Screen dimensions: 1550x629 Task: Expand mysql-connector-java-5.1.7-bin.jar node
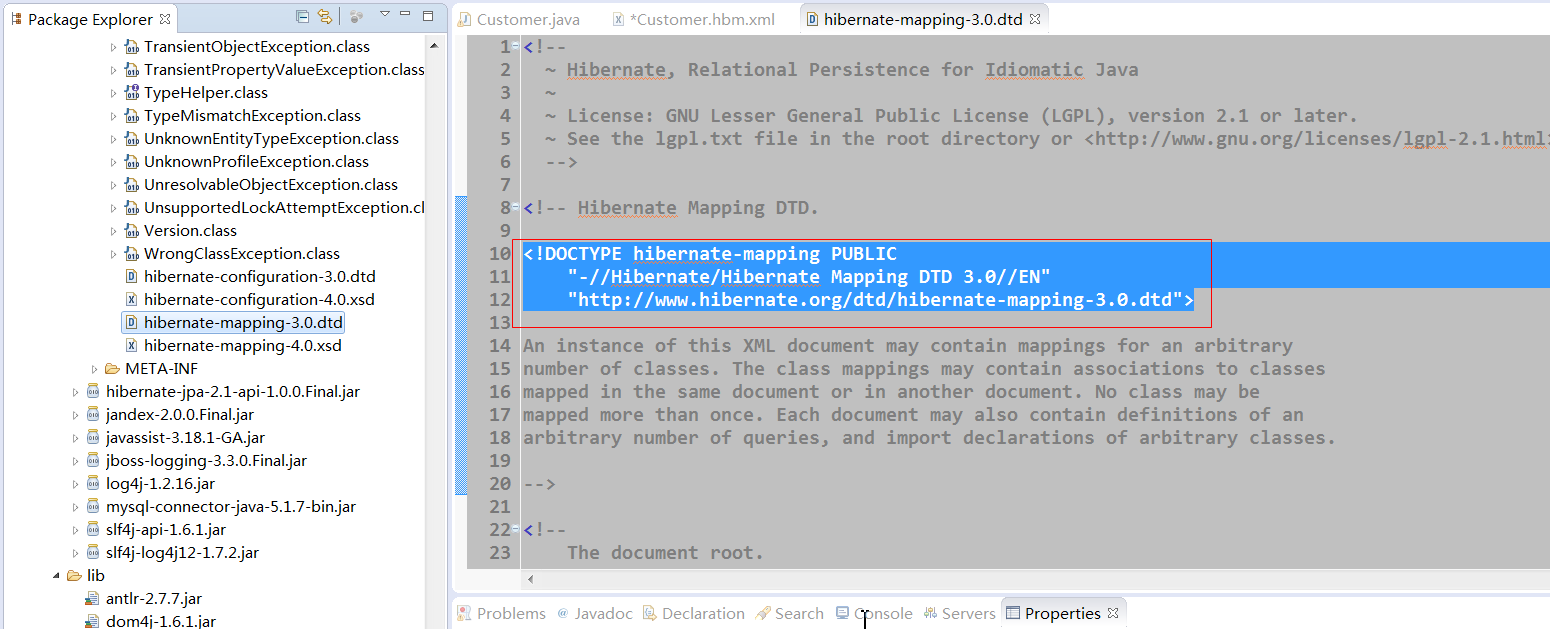click(x=75, y=507)
